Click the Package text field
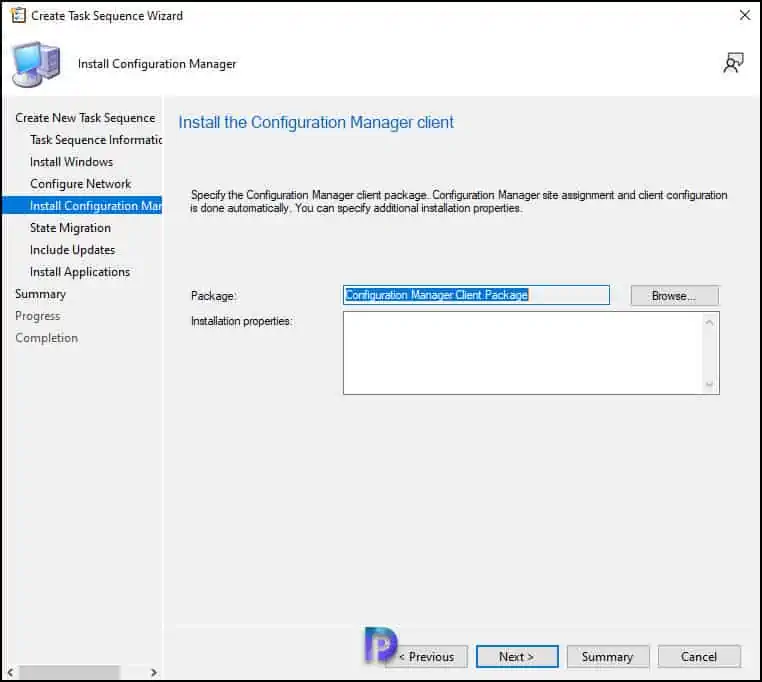The height and width of the screenshot is (682, 762). 476,295
